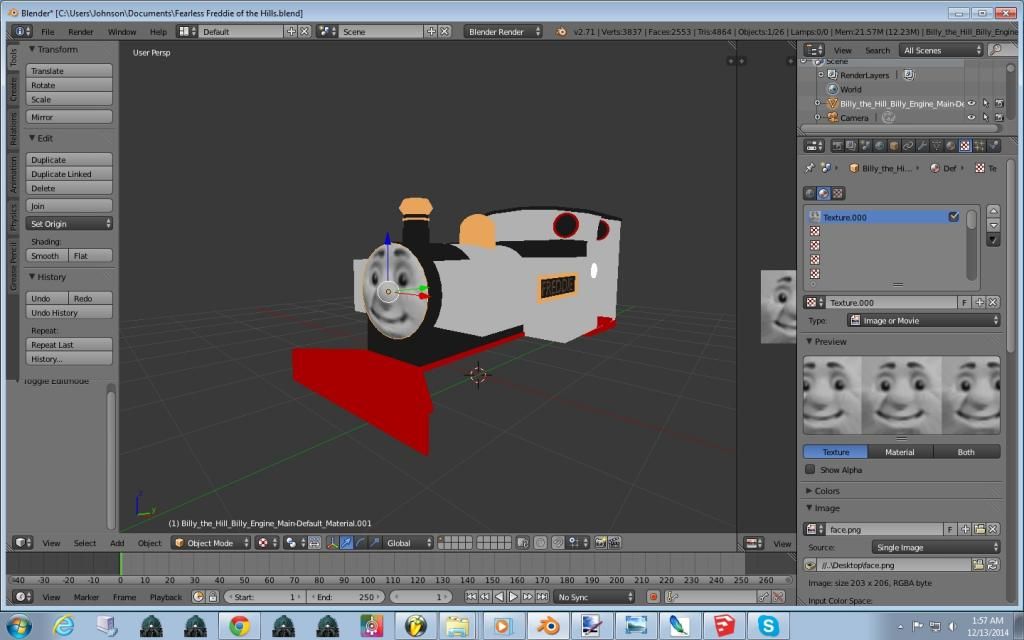This screenshot has height=640, width=1024.
Task: Toggle viewport visibility of Billy_the_Hill object
Action: 971,103
